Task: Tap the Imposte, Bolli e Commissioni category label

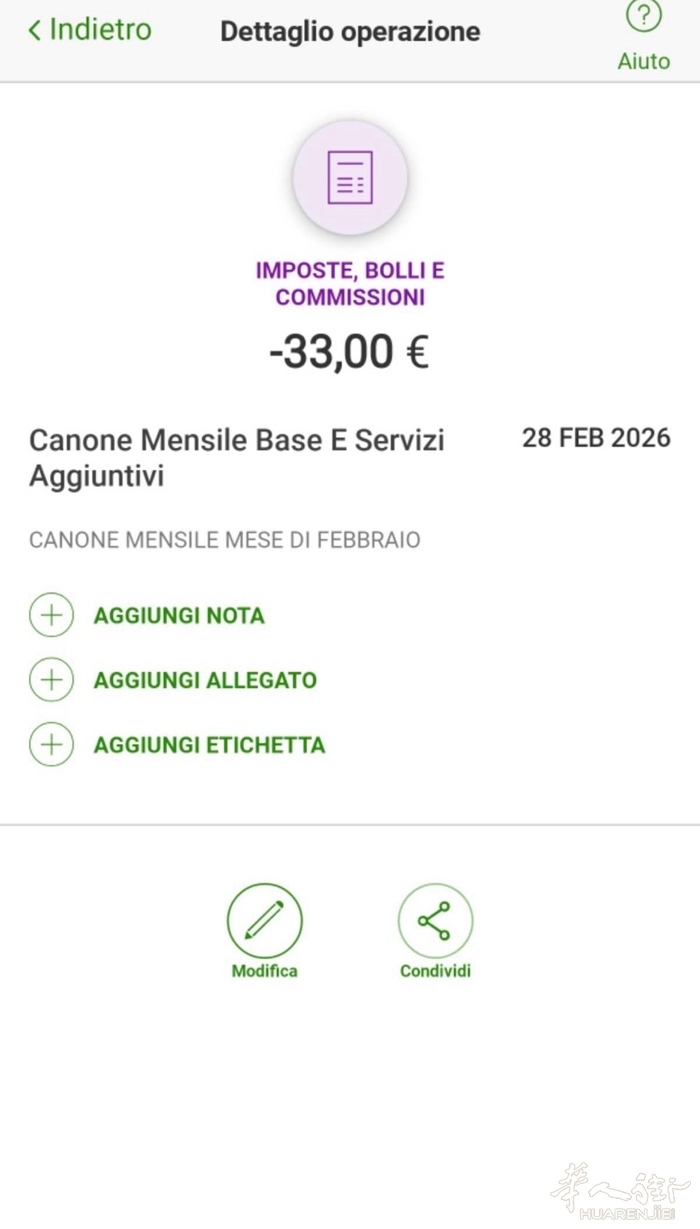Action: coord(350,284)
